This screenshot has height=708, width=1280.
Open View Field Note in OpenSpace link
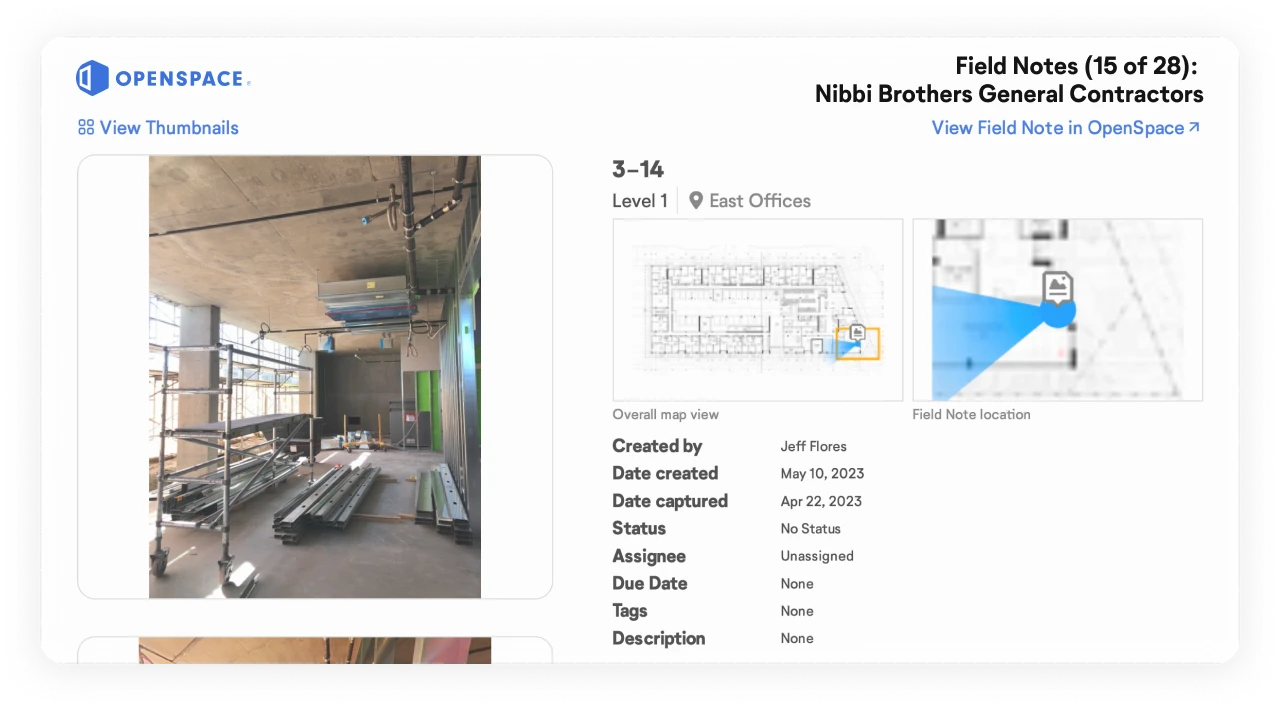(x=1057, y=128)
